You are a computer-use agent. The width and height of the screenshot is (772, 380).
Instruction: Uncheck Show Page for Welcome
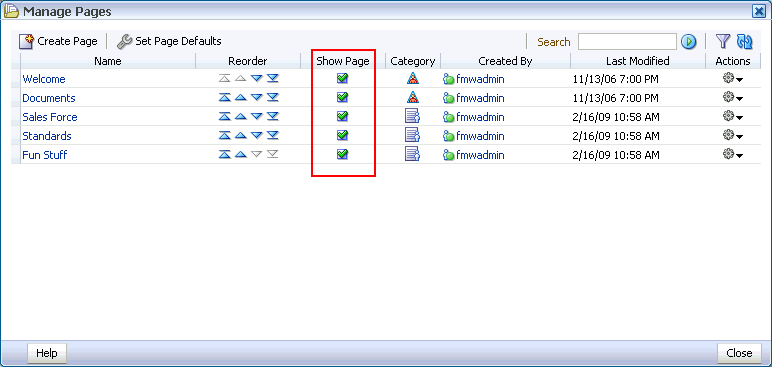click(343, 78)
